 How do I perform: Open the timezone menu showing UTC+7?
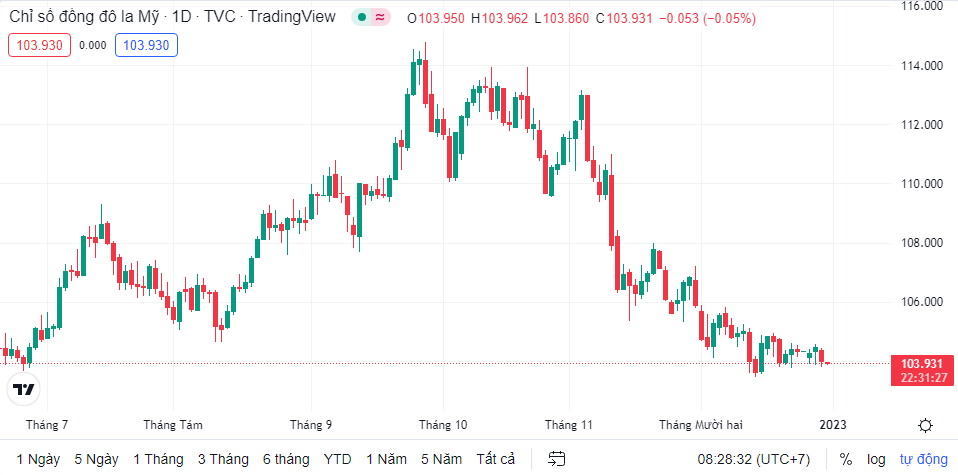coord(754,459)
